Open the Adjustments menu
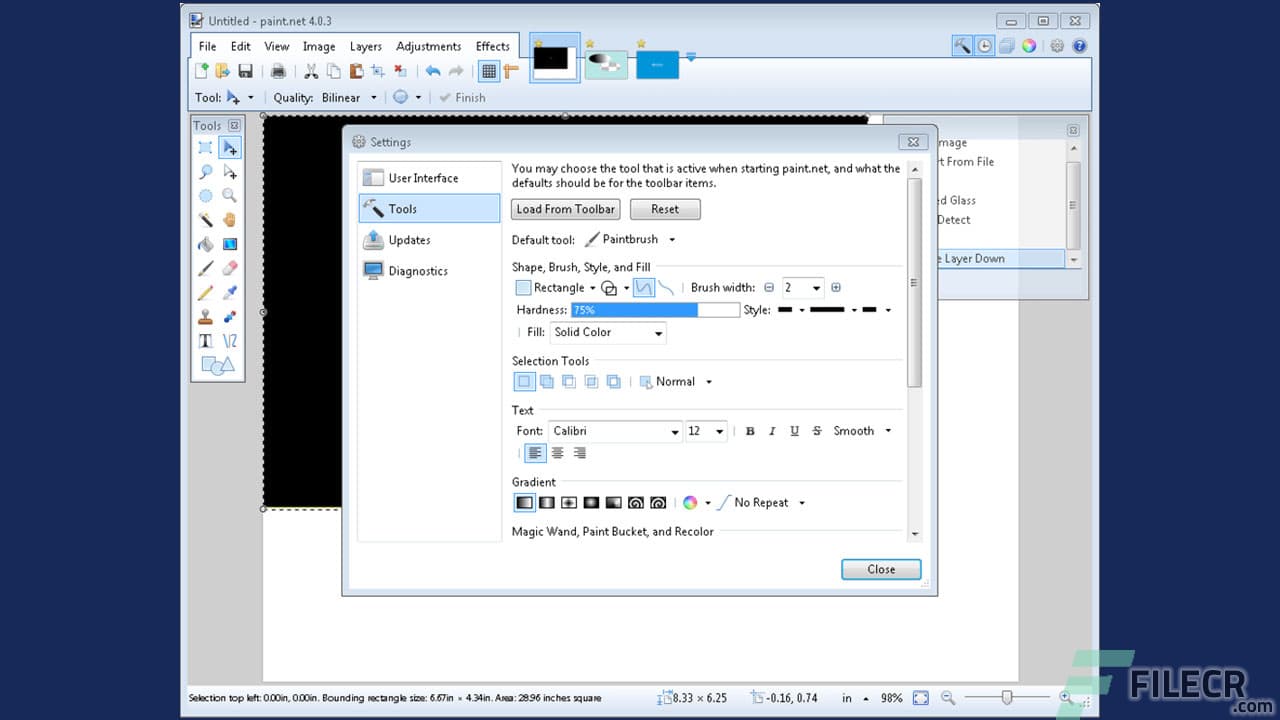 pyautogui.click(x=428, y=46)
